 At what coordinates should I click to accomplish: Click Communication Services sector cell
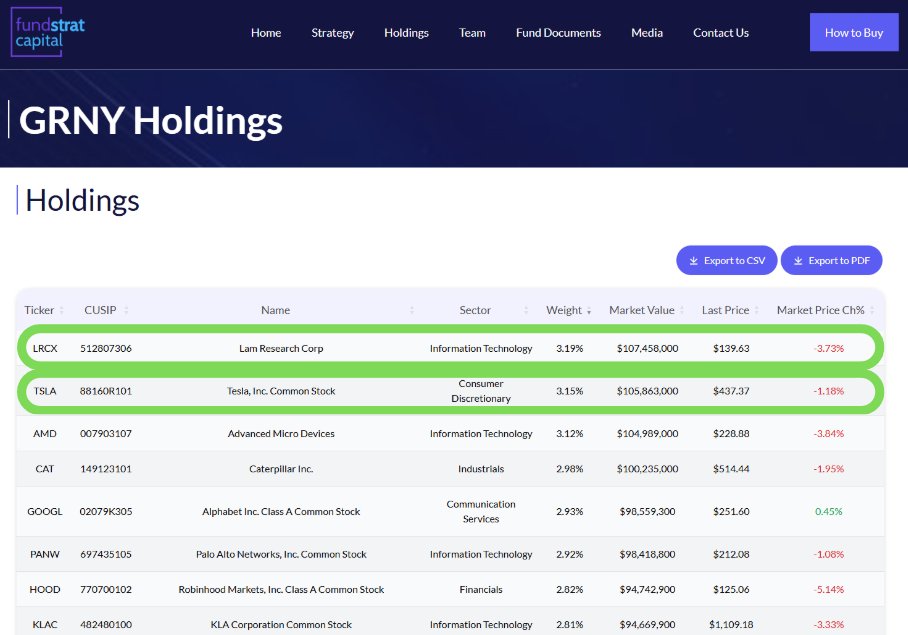tap(481, 512)
